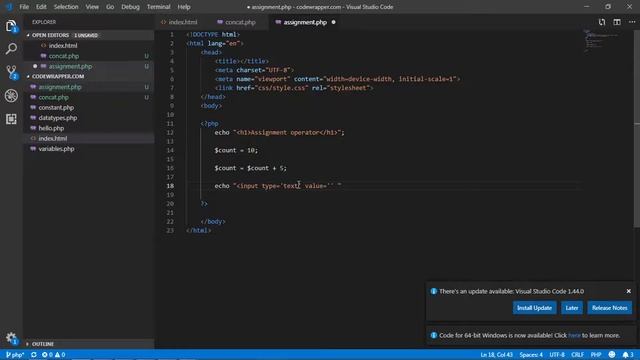
Task: Open feedback smiley in status bar
Action: 611,355
